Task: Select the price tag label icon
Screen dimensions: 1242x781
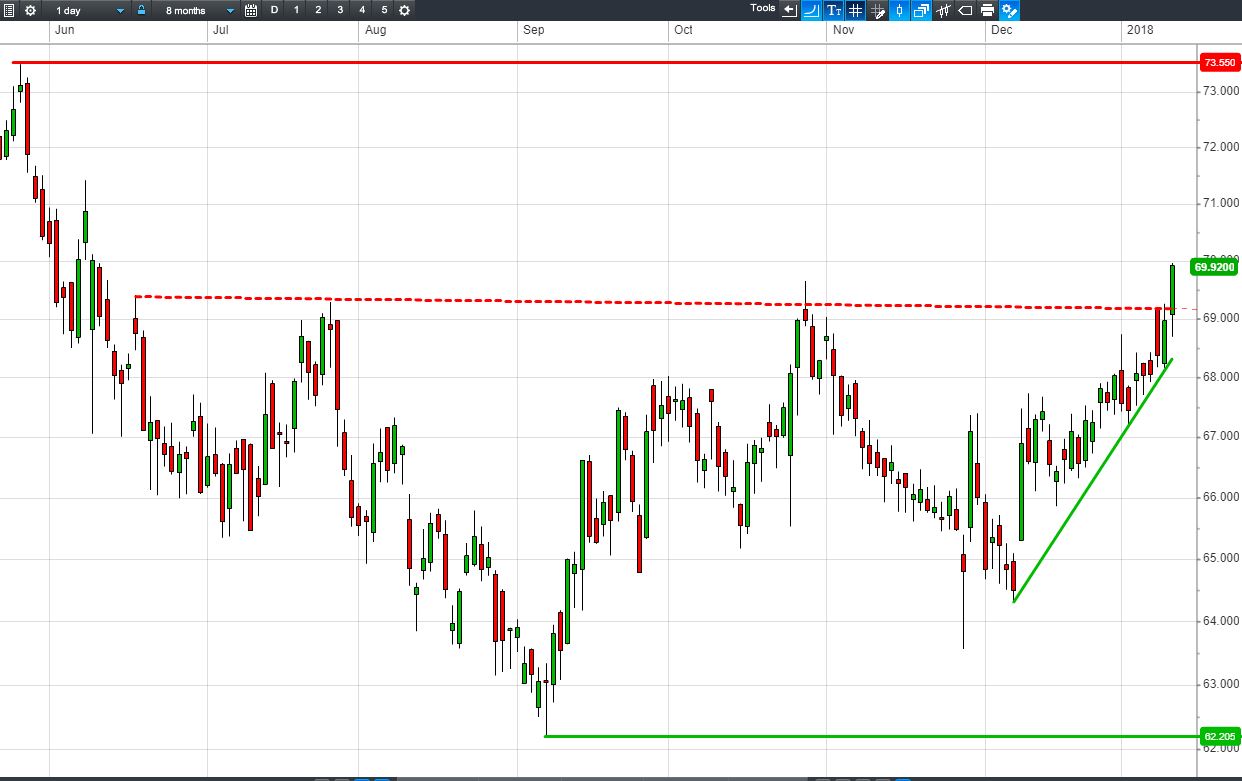Action: pos(965,10)
